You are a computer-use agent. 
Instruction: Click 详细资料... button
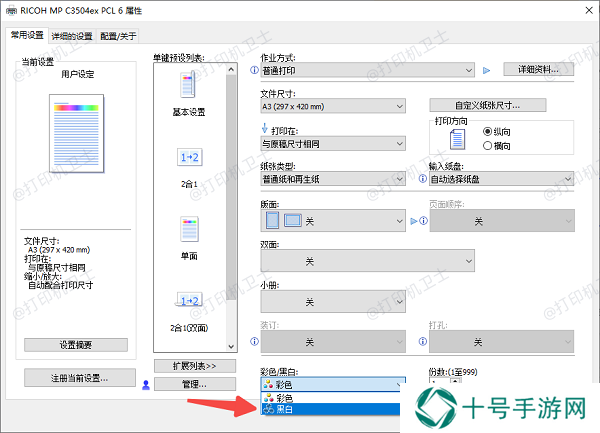[538, 69]
